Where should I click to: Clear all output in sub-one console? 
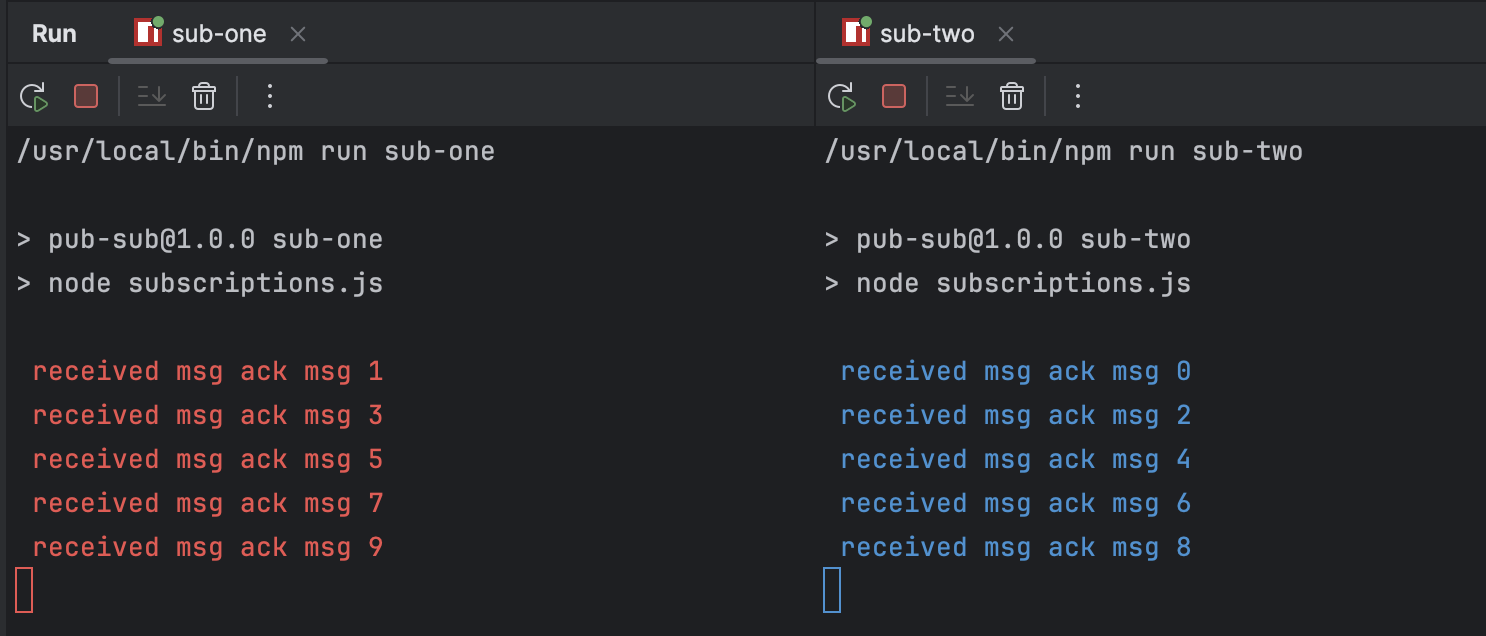point(204,96)
